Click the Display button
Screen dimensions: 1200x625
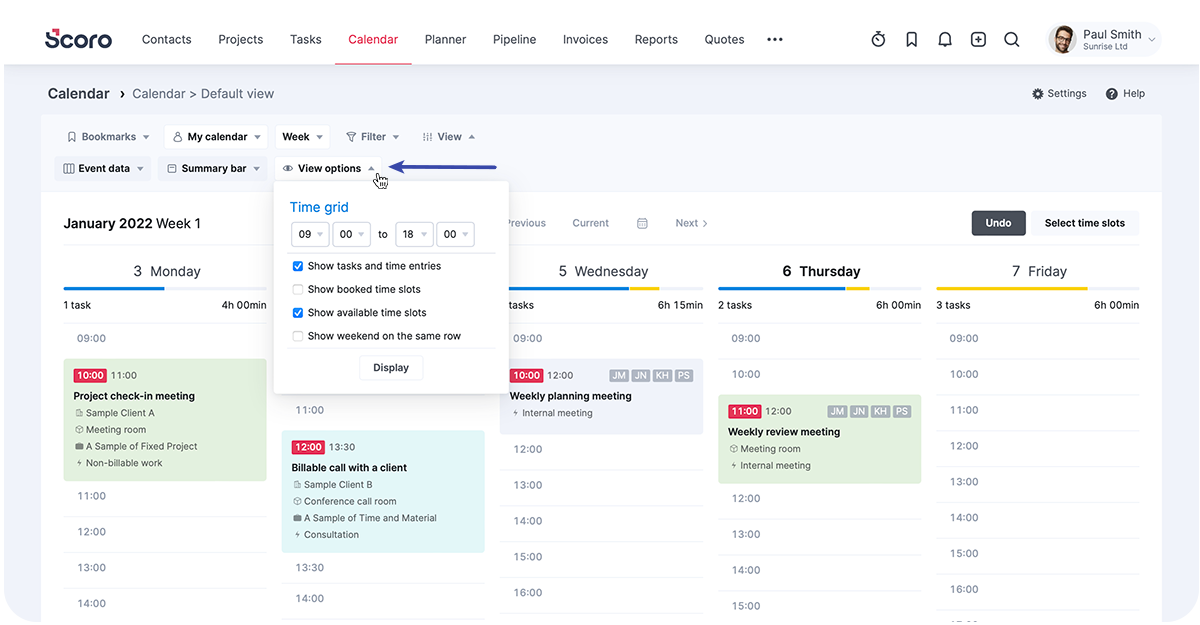pos(391,368)
